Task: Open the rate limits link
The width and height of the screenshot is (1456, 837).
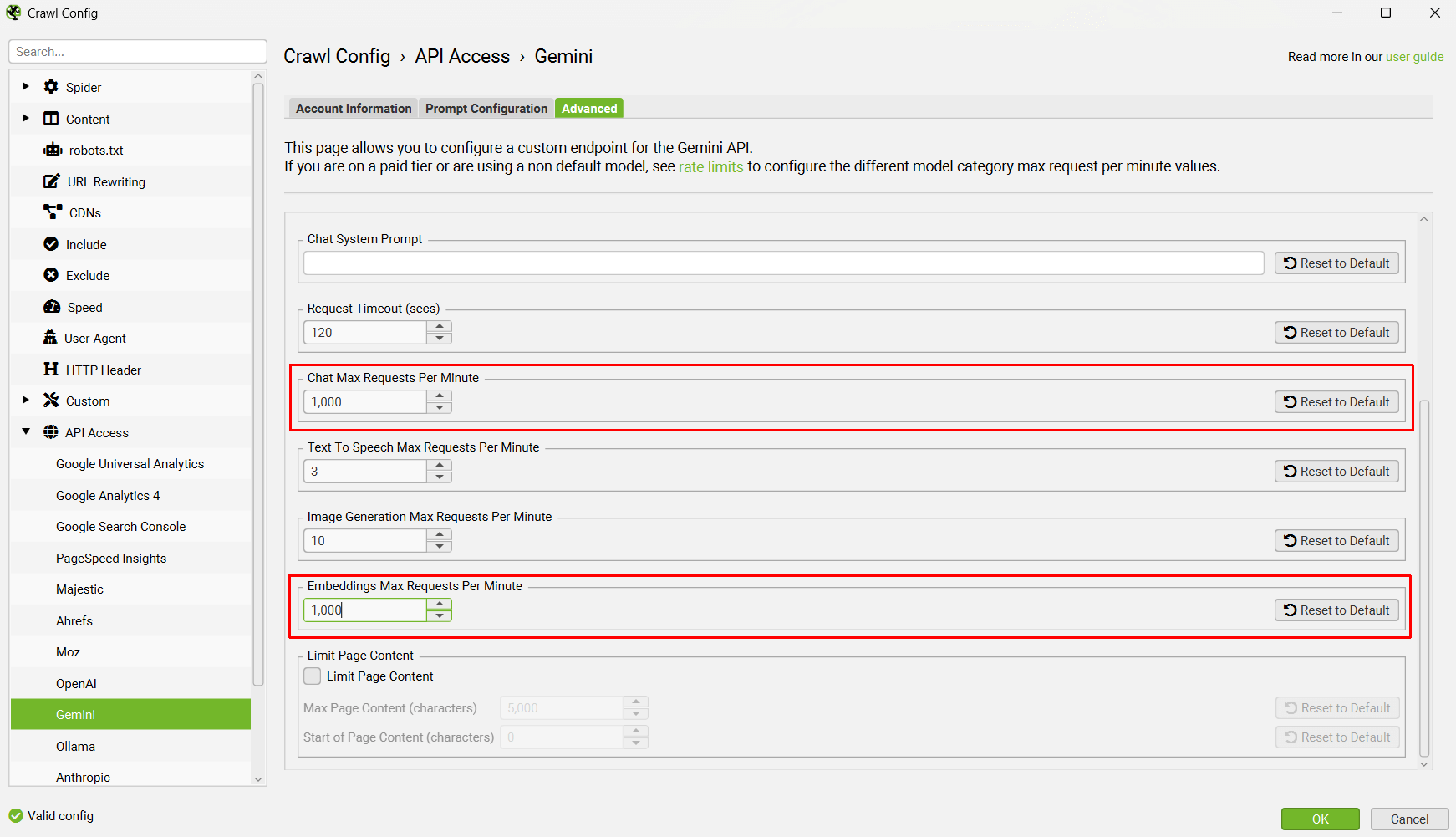Action: point(710,166)
